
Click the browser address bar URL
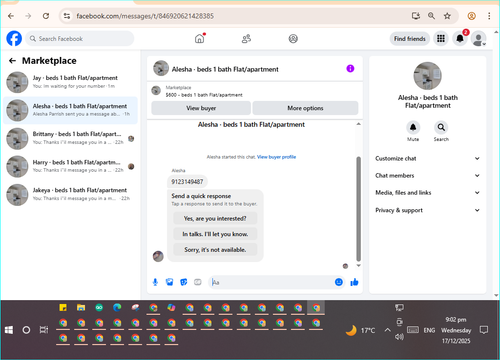(145, 16)
